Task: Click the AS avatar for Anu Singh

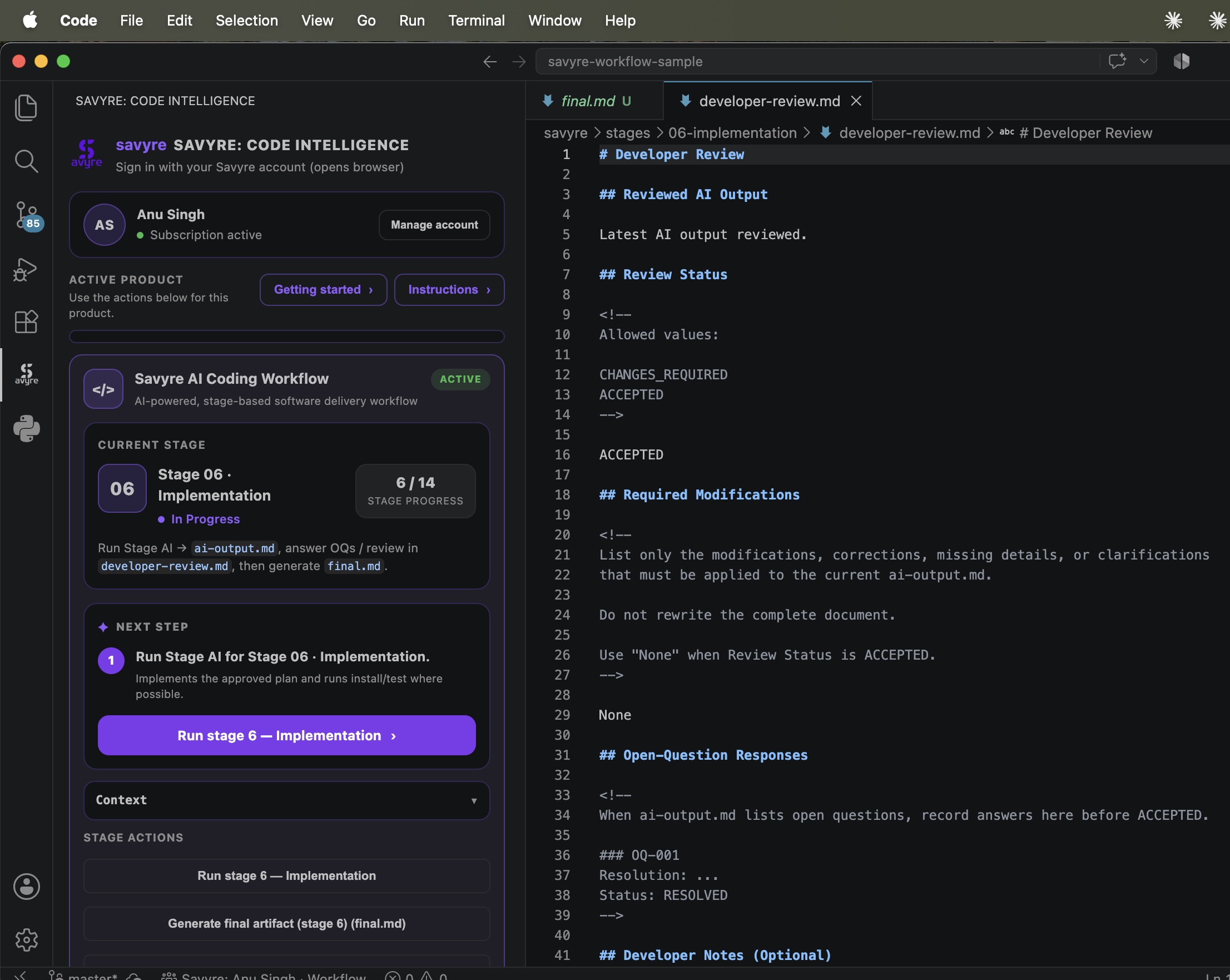Action: (x=105, y=225)
